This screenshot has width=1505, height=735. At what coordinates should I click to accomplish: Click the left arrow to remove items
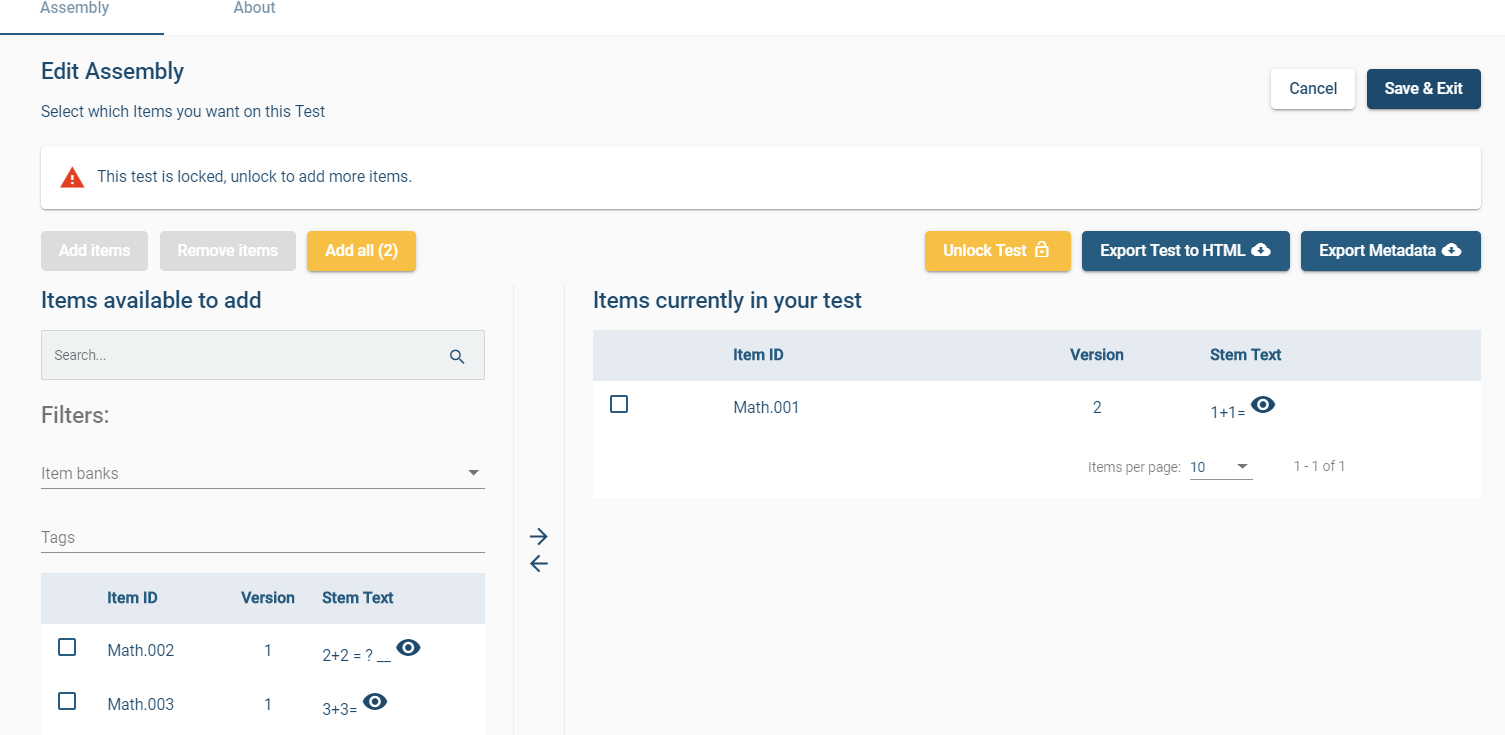coord(539,564)
